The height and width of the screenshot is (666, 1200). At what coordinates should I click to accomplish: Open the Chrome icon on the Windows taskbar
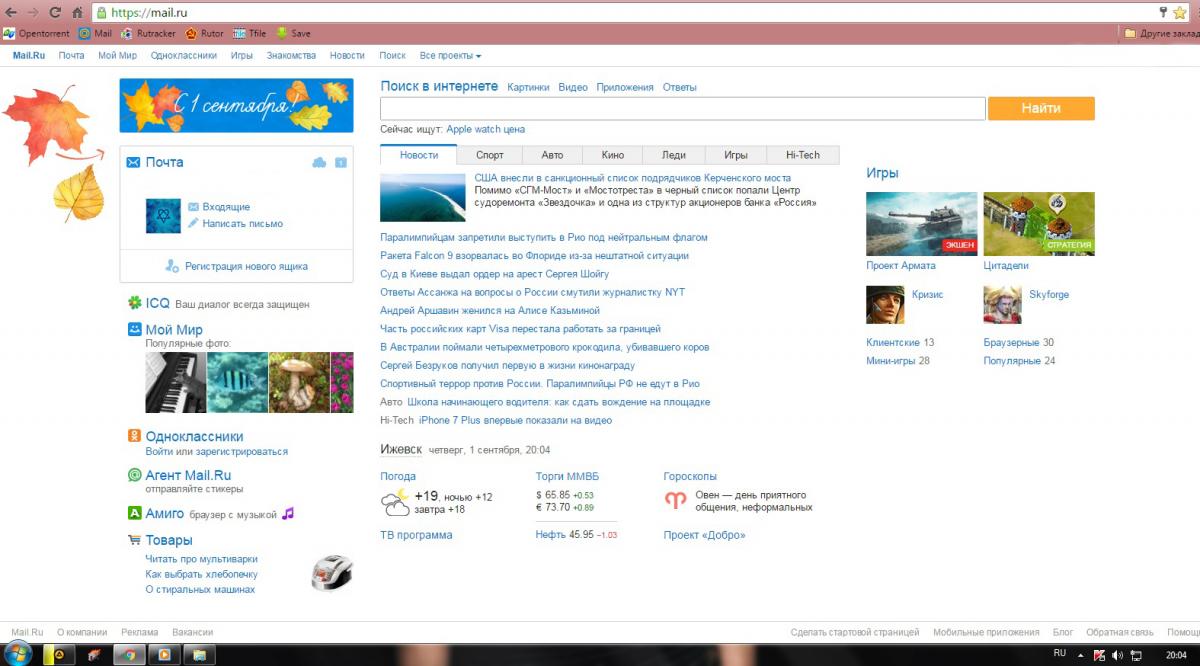pos(127,655)
